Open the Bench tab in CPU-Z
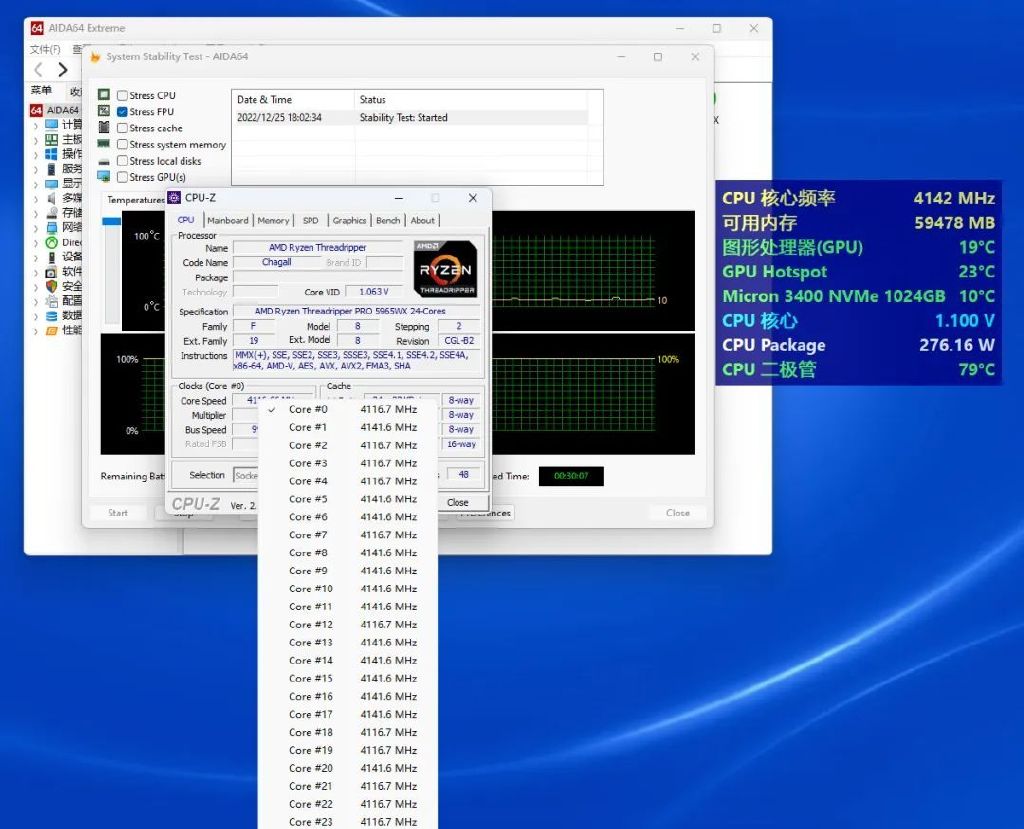1024x829 pixels. coord(388,220)
